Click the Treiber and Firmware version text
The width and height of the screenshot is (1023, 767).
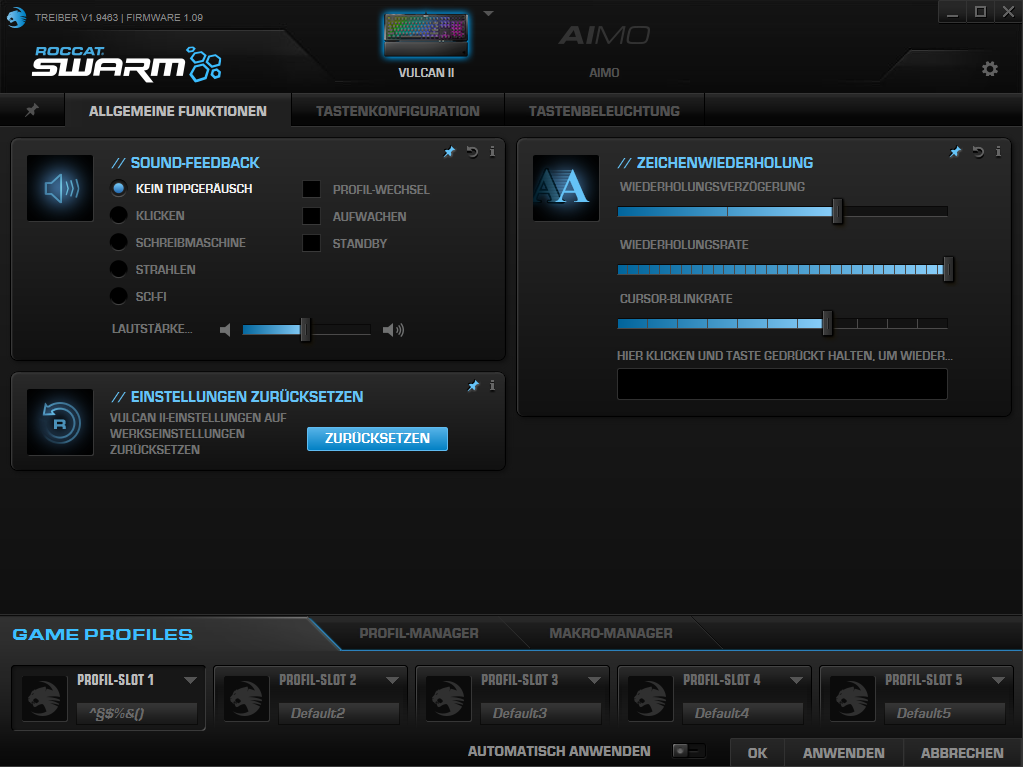pos(119,18)
